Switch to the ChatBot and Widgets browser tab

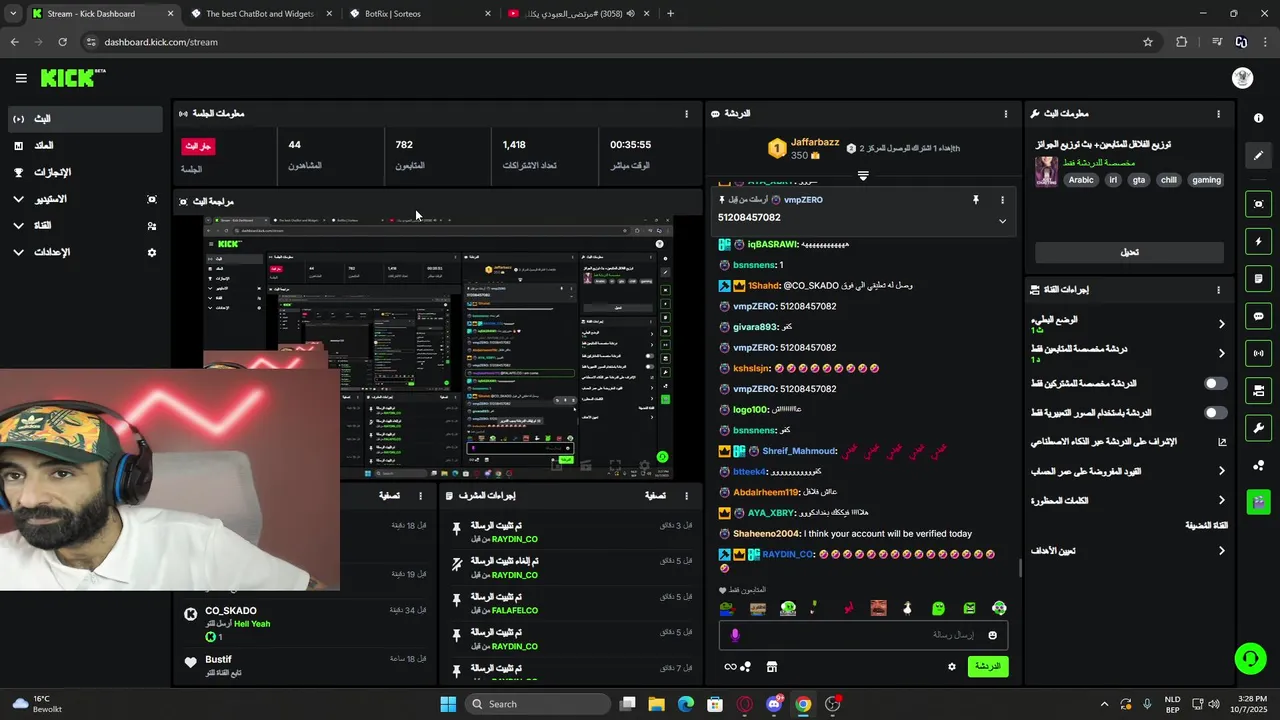click(260, 14)
